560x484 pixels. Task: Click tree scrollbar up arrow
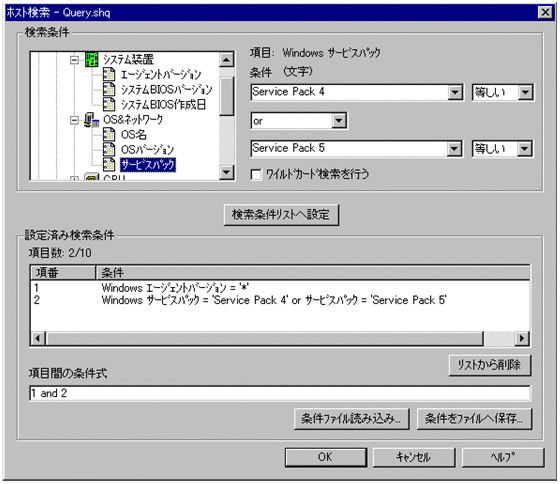coord(226,60)
